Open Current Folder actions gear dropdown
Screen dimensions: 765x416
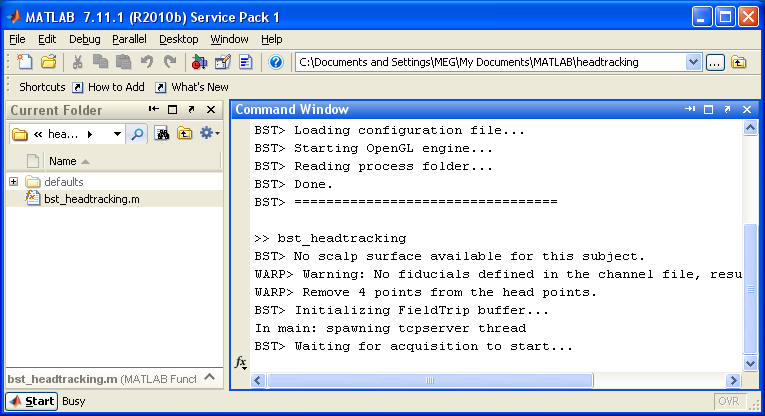point(209,133)
